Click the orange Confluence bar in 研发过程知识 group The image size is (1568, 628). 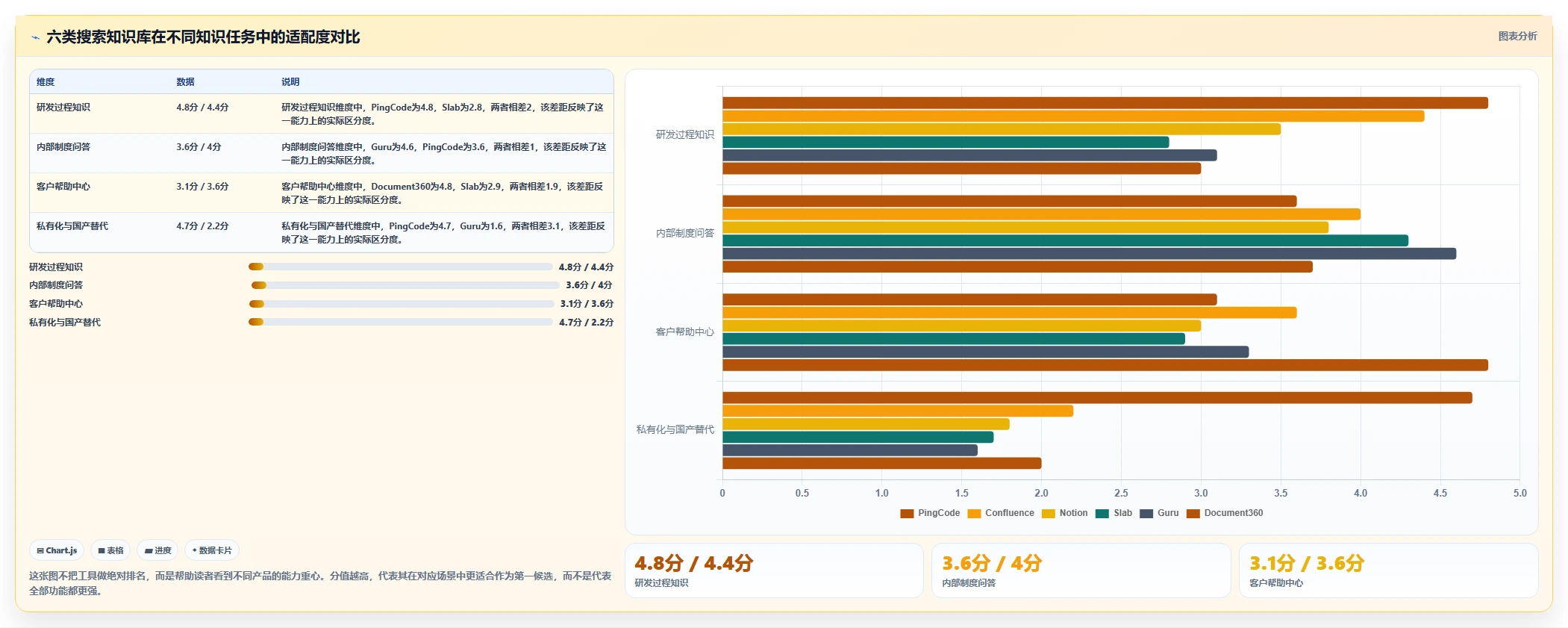tap(1073, 116)
